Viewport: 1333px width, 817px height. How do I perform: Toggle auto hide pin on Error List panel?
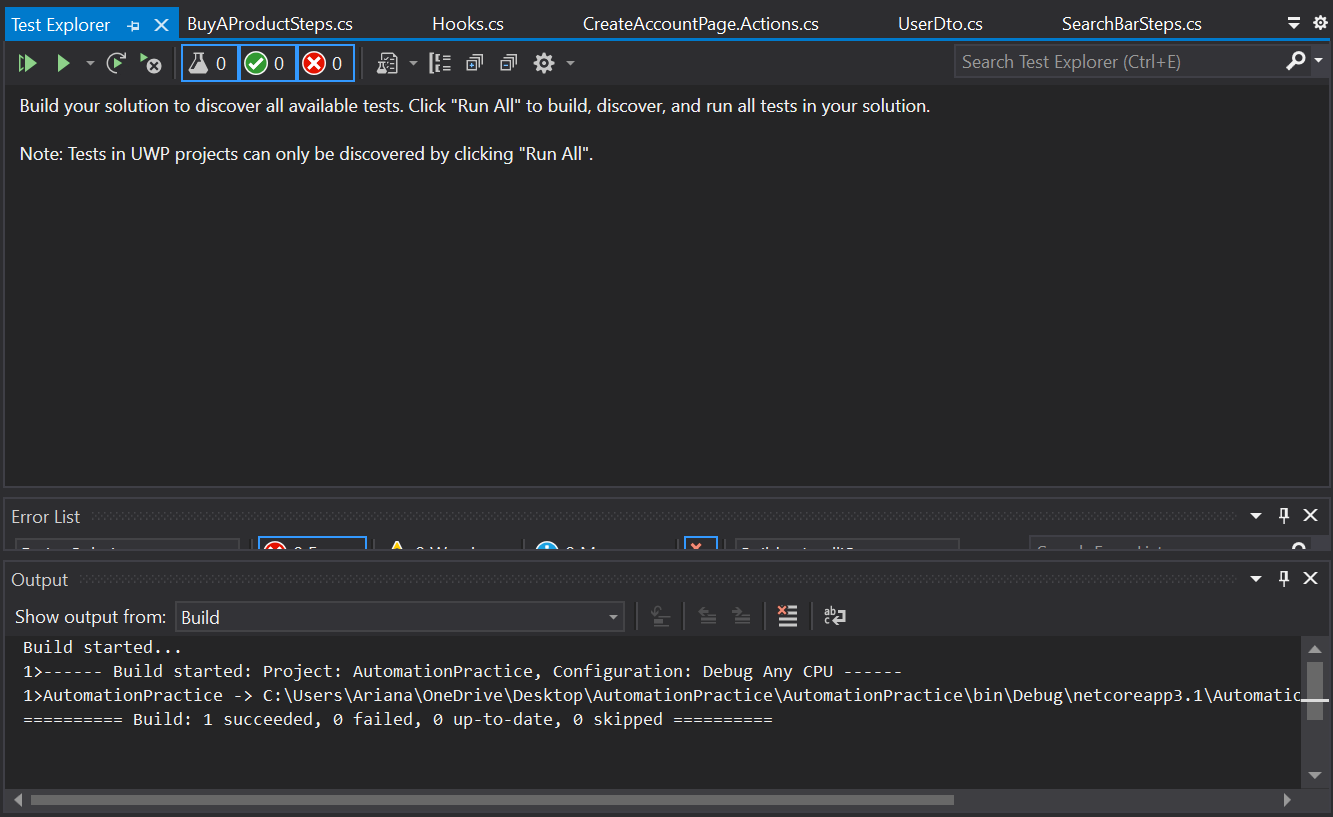click(x=1285, y=516)
